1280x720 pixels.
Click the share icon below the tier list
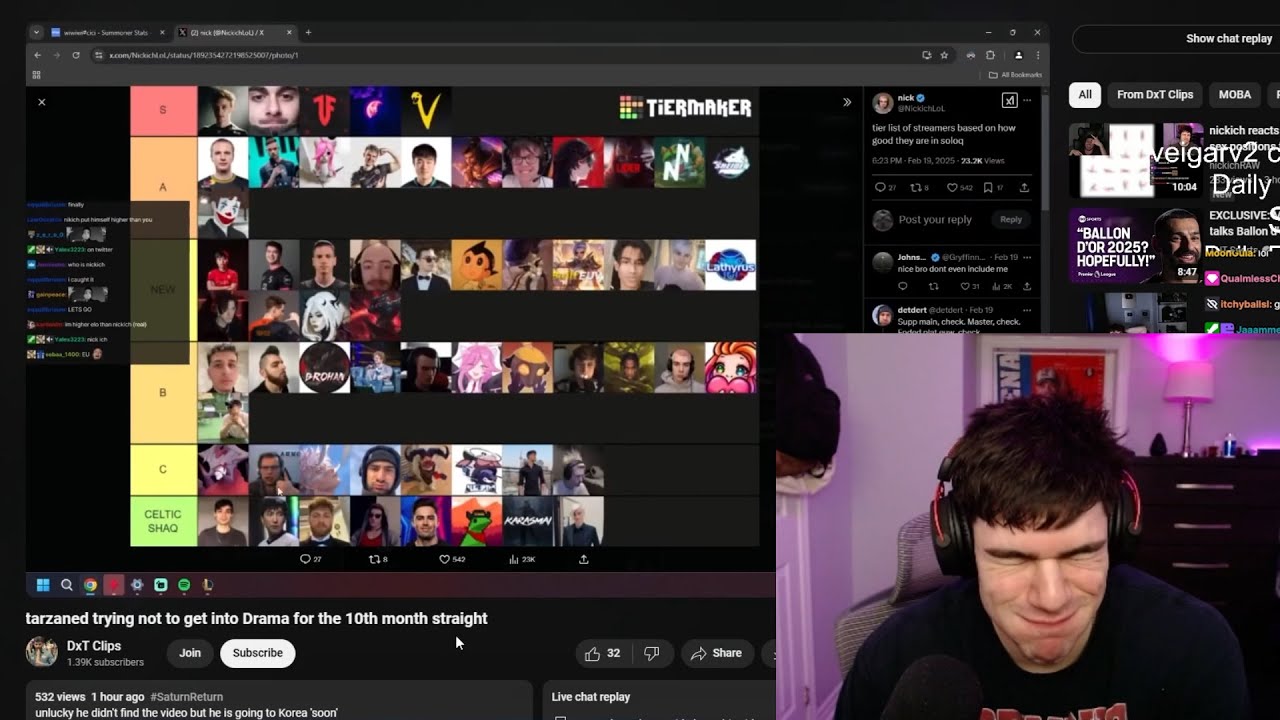[584, 559]
